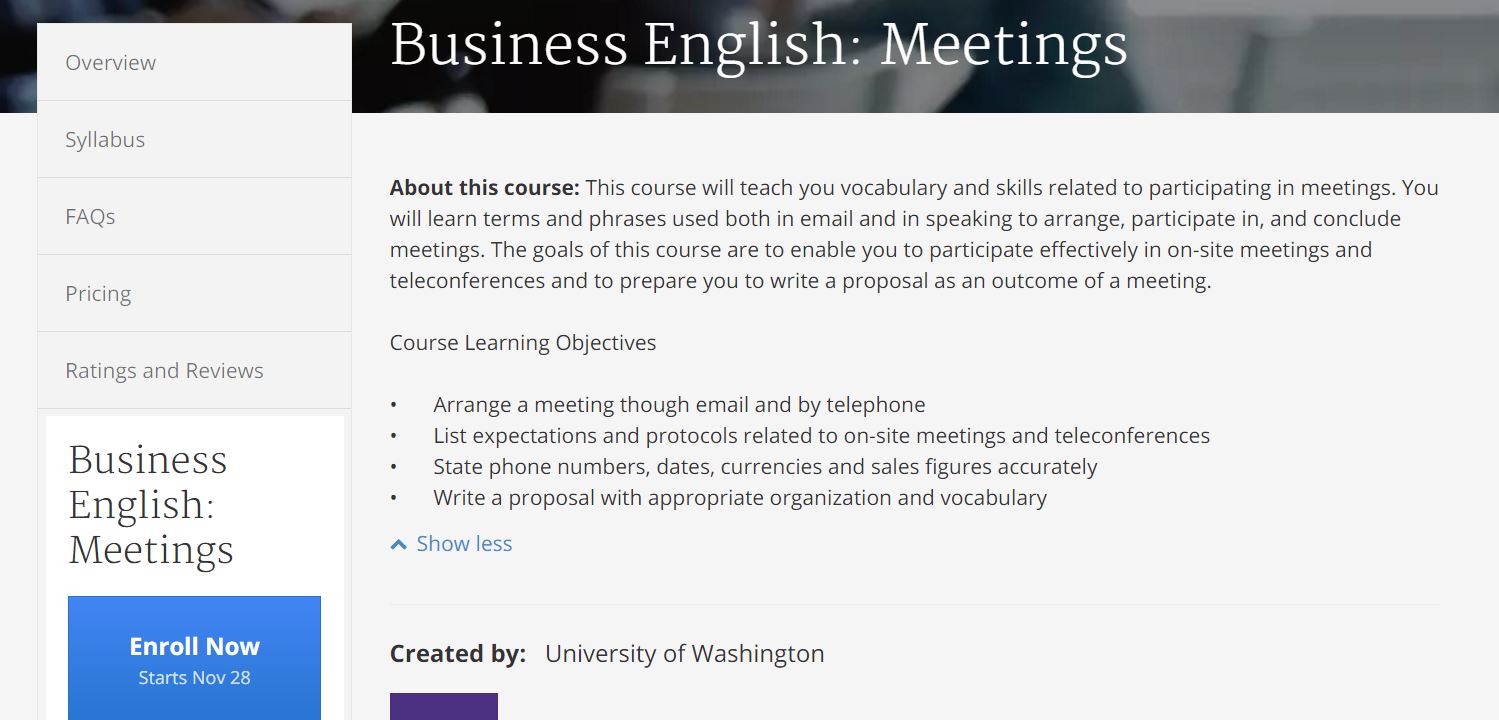The width and height of the screenshot is (1499, 720).
Task: Click the Show less link text
Action: 464,544
